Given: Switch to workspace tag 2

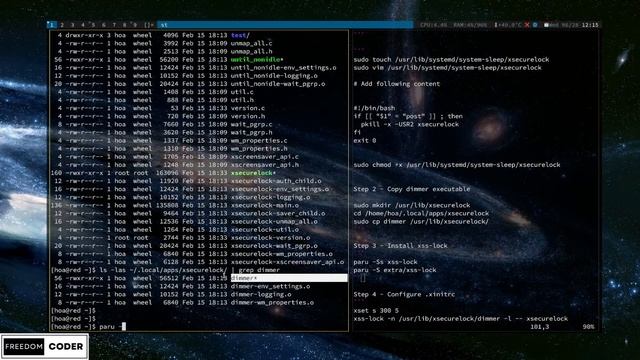Looking at the screenshot, I should (62, 25).
